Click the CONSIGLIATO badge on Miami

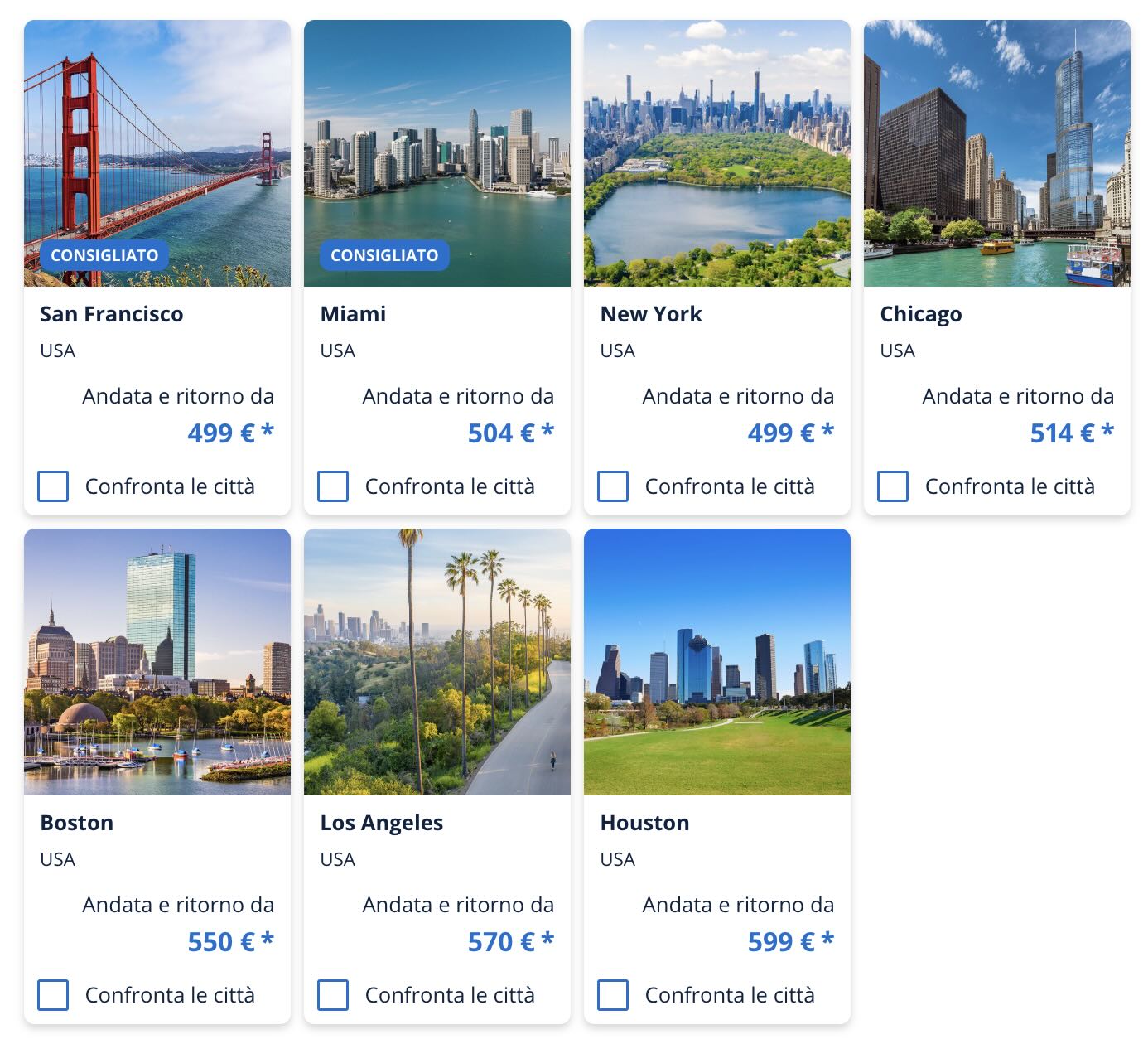click(384, 255)
